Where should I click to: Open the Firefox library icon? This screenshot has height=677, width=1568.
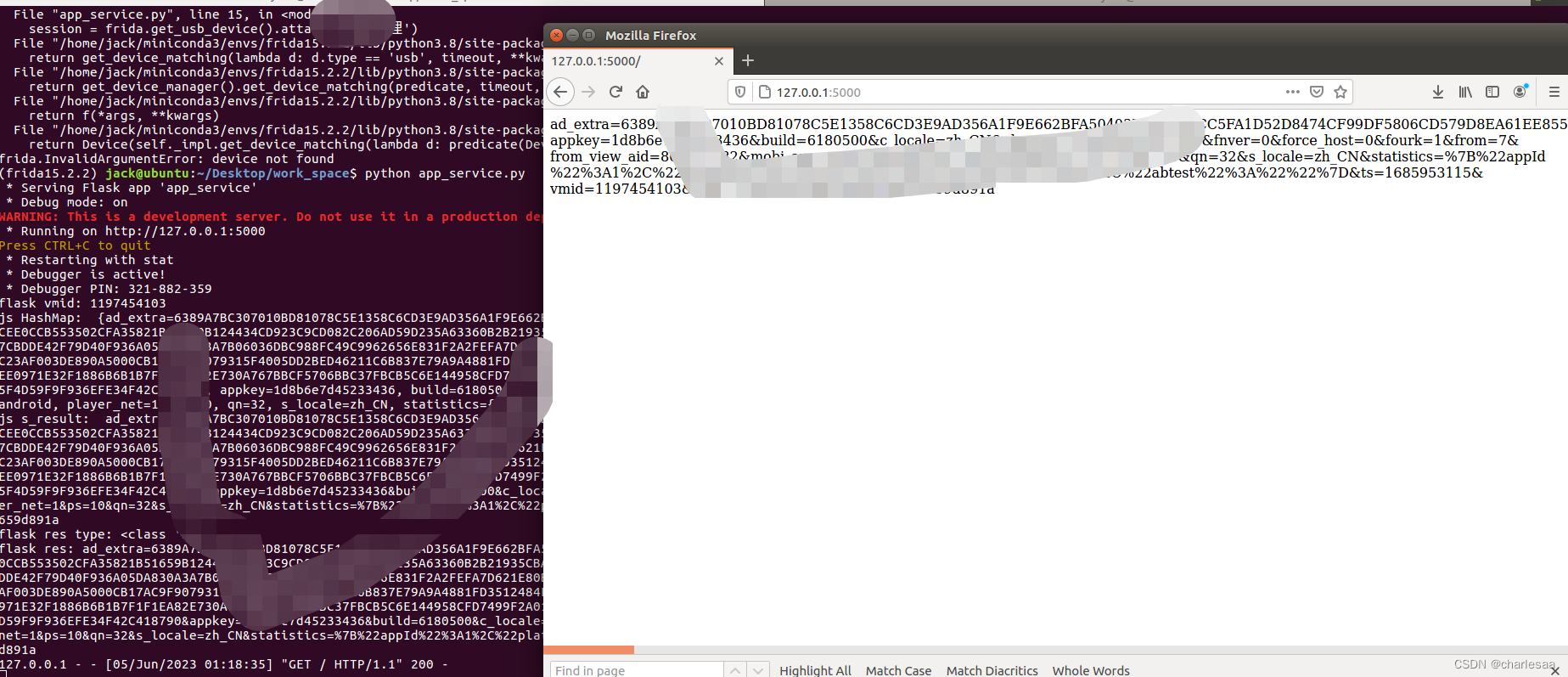1465,92
